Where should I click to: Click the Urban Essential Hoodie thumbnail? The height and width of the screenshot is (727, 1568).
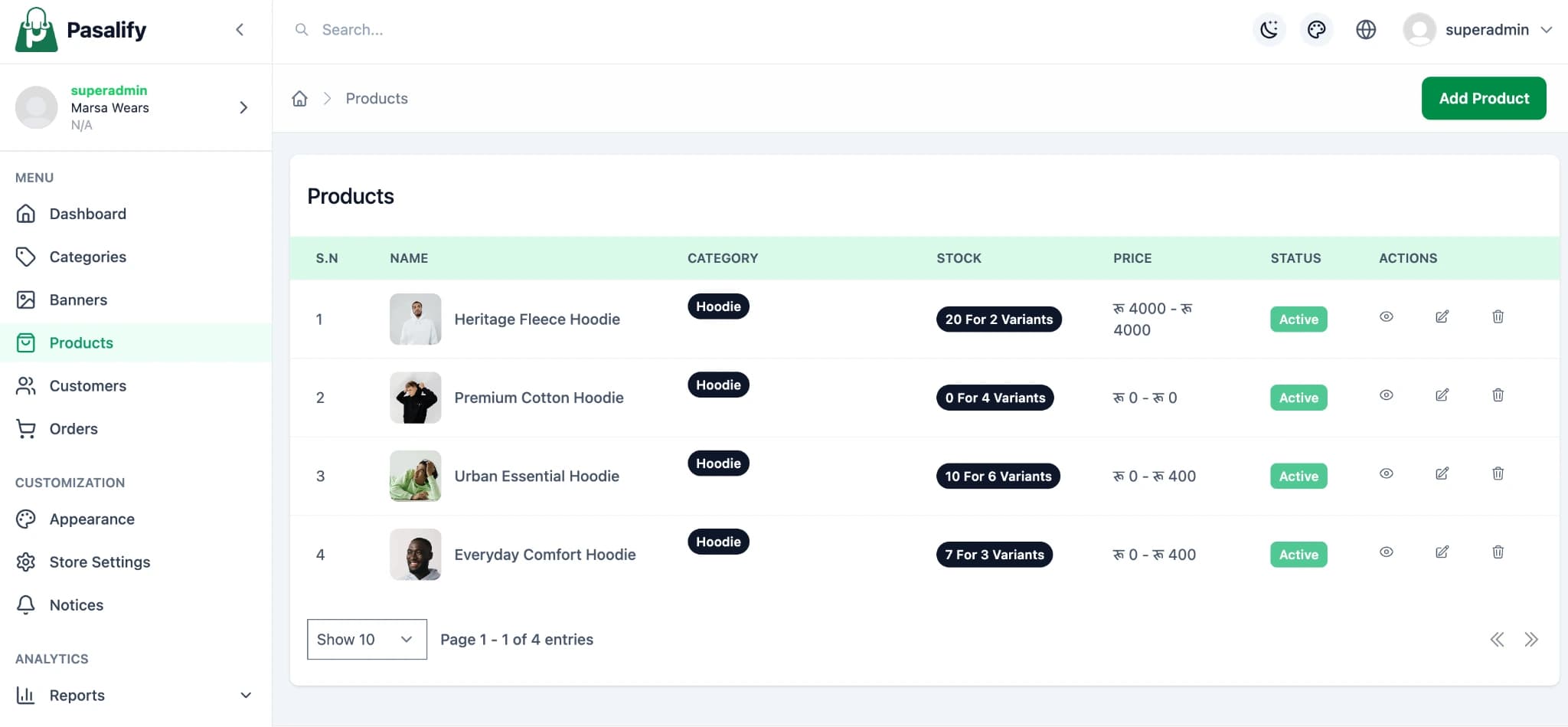pyautogui.click(x=415, y=476)
